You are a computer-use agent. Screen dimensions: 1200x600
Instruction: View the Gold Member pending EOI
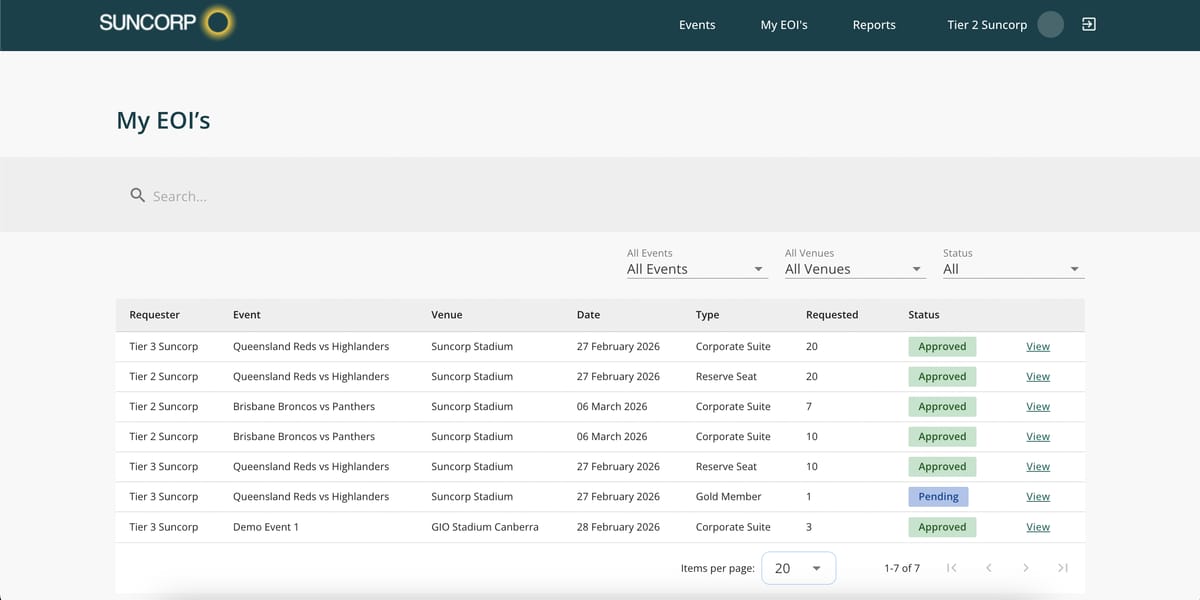(1038, 496)
